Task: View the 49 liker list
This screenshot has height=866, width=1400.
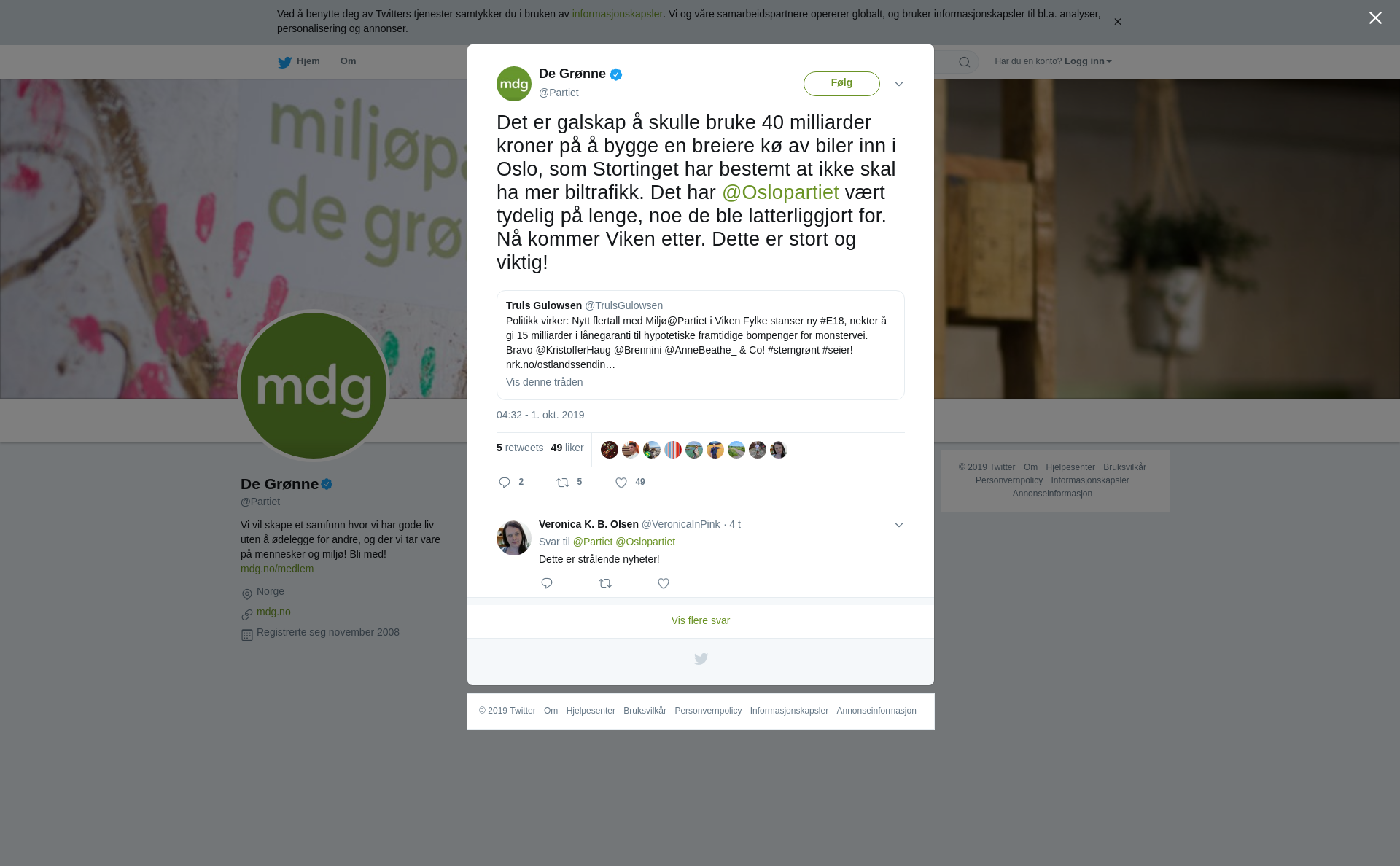Action: [x=567, y=448]
